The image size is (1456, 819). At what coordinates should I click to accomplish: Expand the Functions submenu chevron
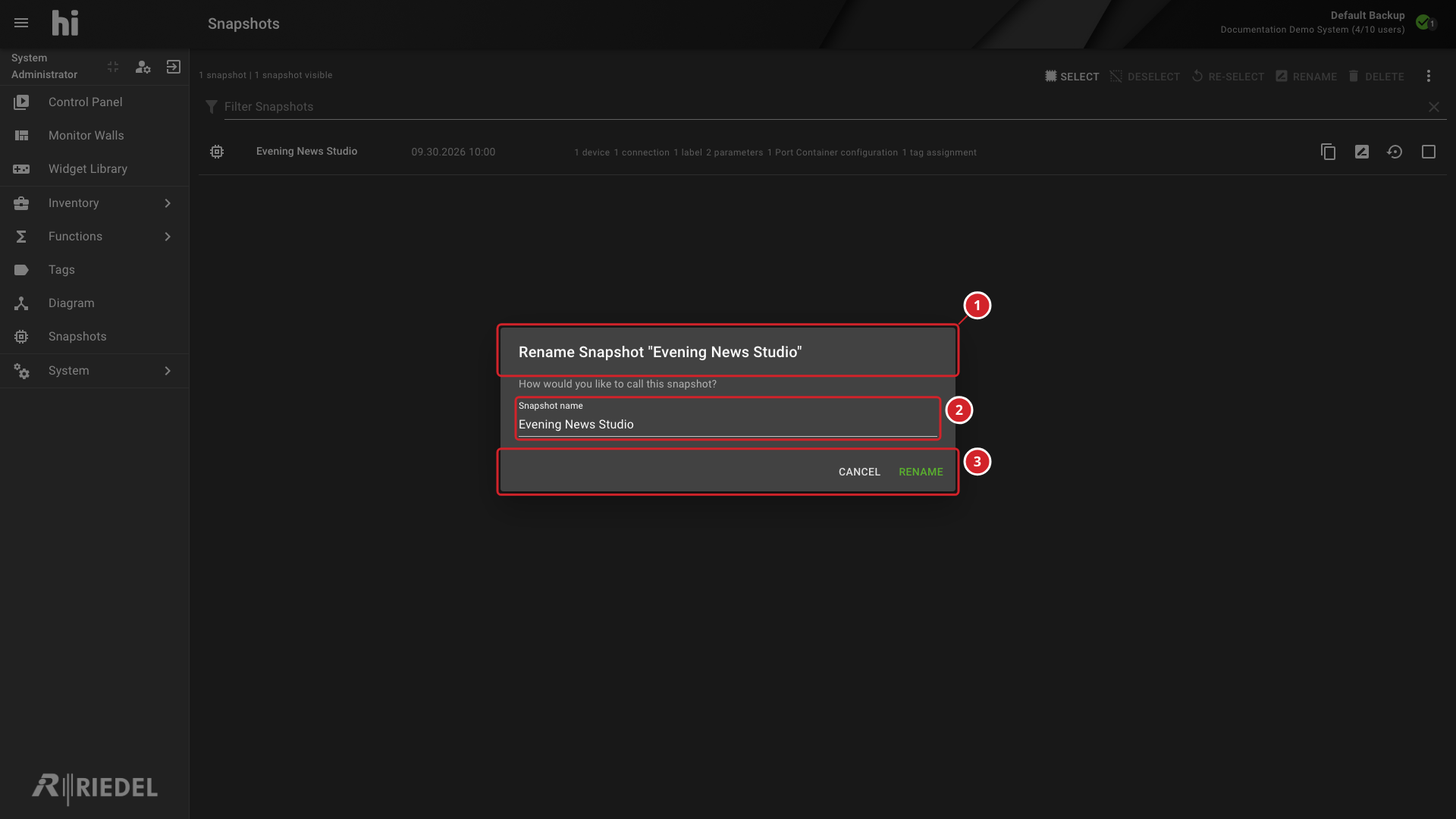(x=168, y=237)
